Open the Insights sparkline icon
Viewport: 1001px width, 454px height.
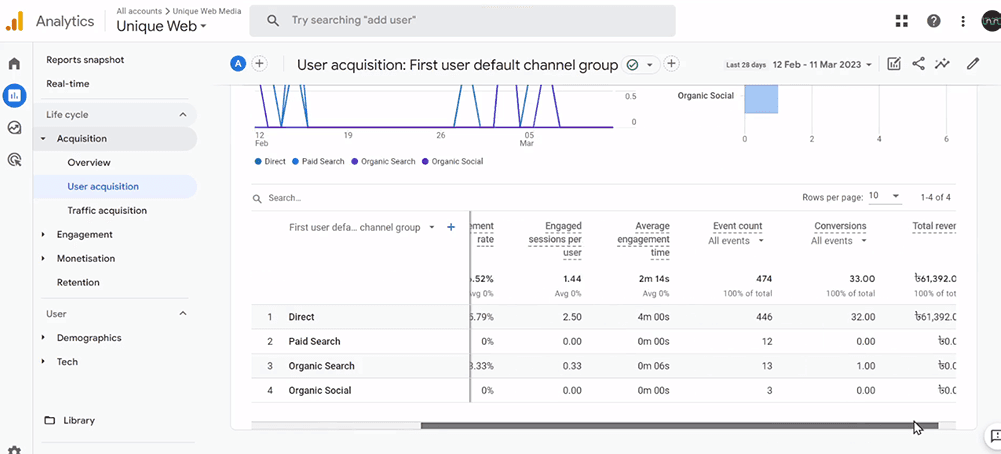[942, 64]
